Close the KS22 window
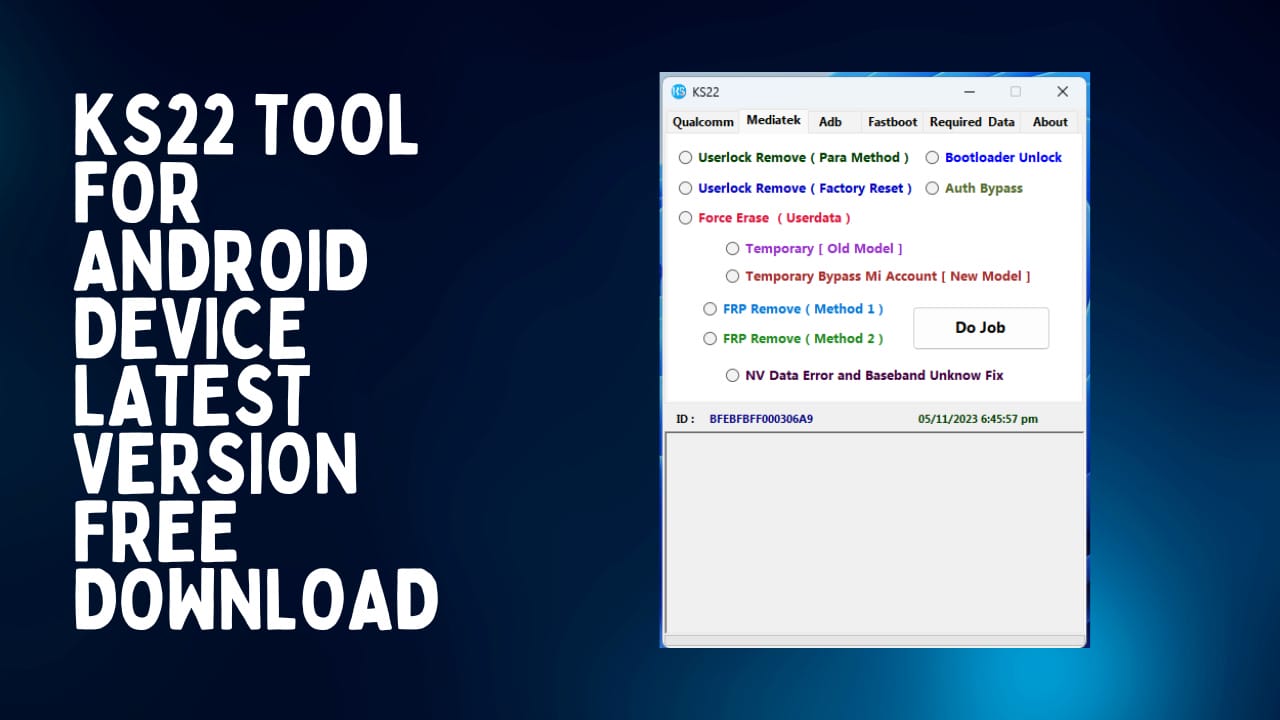1280x720 pixels. pyautogui.click(x=1062, y=92)
